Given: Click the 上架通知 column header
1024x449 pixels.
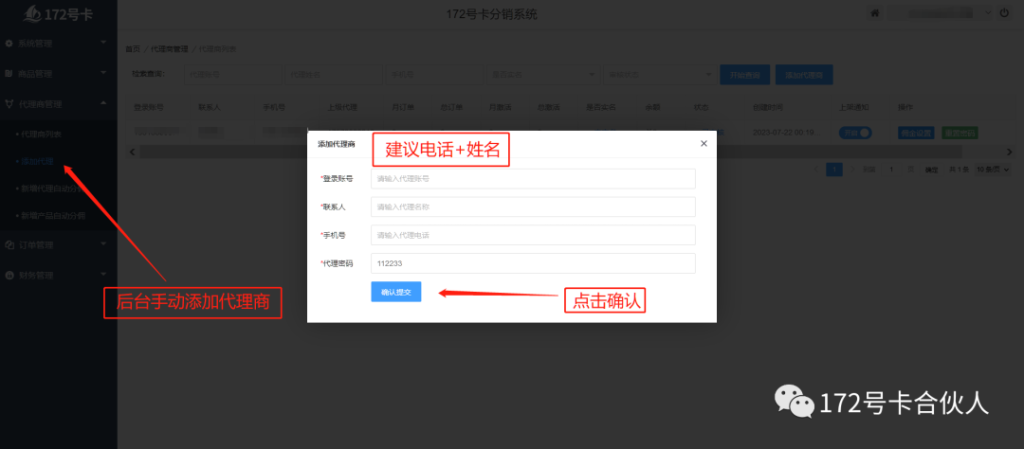Looking at the screenshot, I should tap(854, 107).
